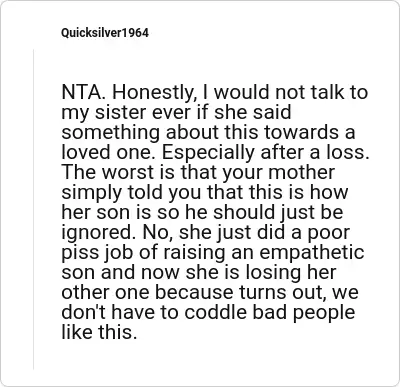Click the word "empathetic" in the comment

(312, 253)
